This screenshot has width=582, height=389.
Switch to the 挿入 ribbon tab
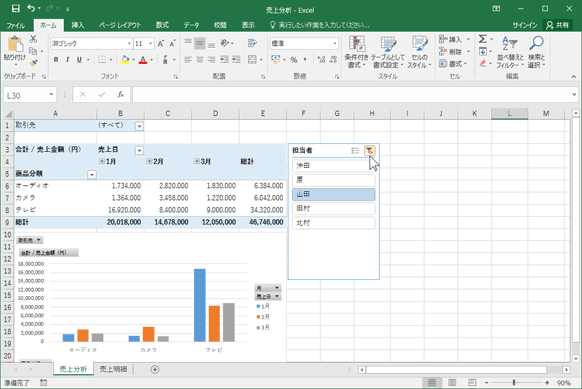click(78, 25)
